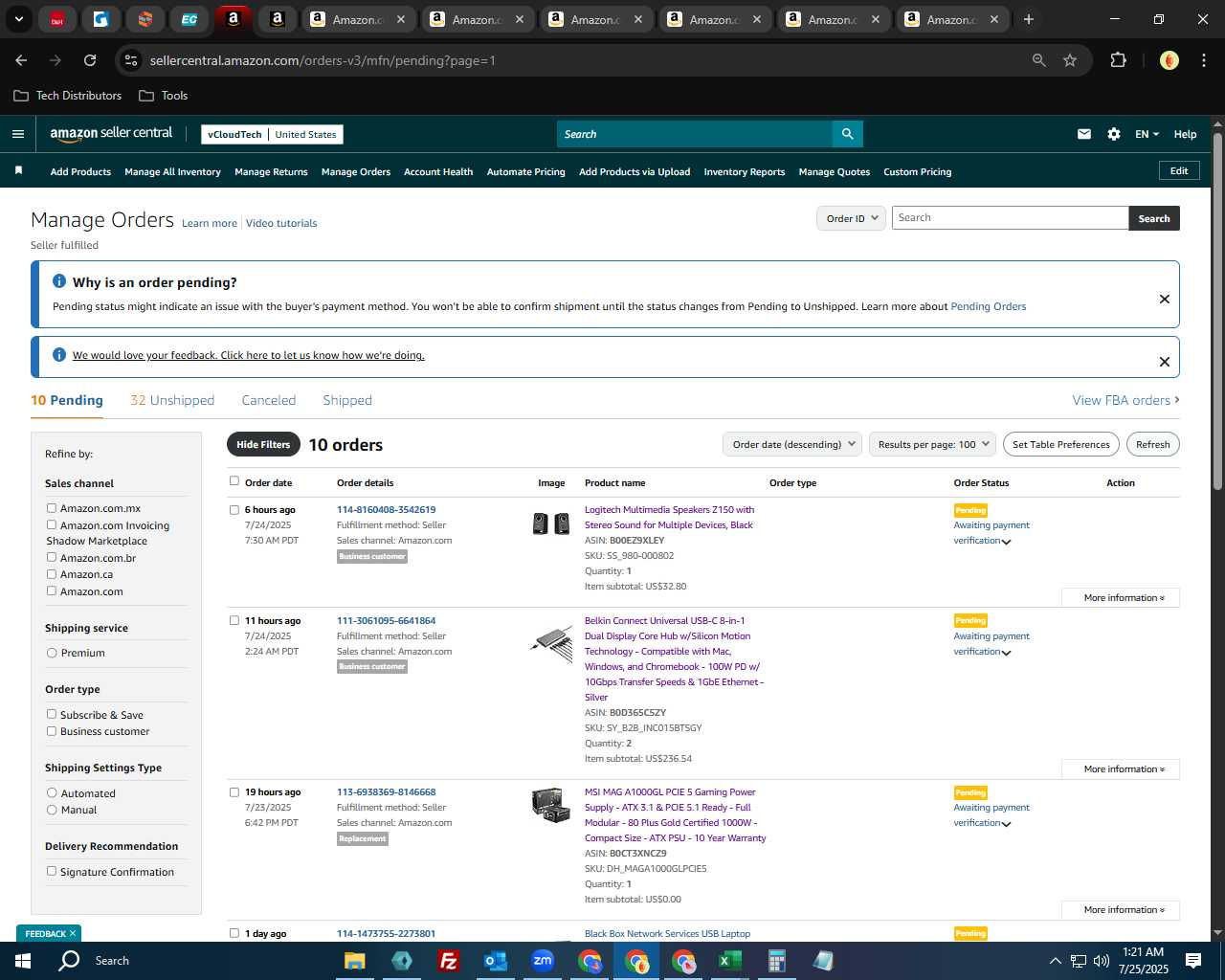The width and height of the screenshot is (1225, 980).
Task: Select order 114-8160408-3542619 checkbox
Action: tap(234, 510)
